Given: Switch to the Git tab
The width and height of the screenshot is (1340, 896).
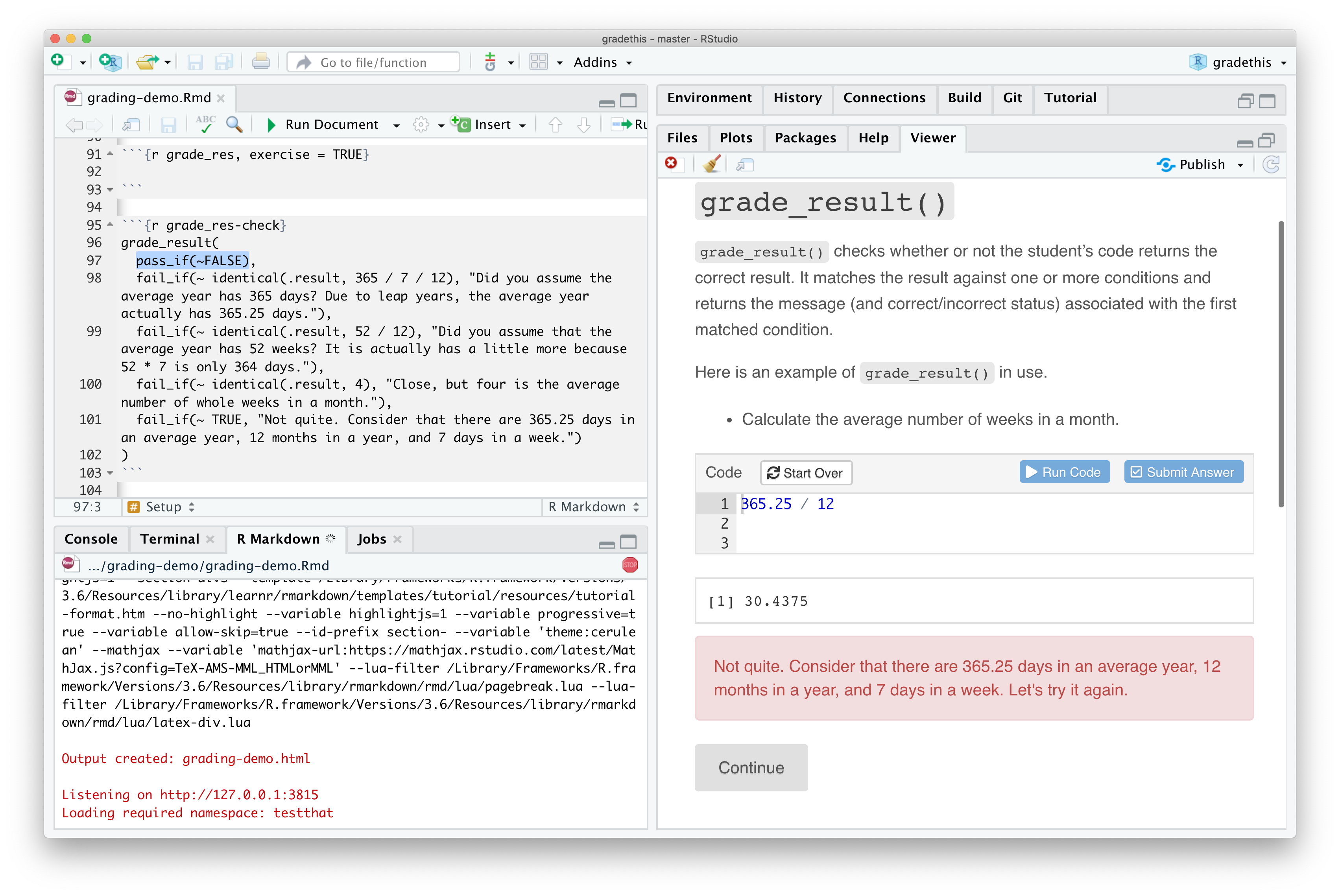Looking at the screenshot, I should pos(1012,98).
